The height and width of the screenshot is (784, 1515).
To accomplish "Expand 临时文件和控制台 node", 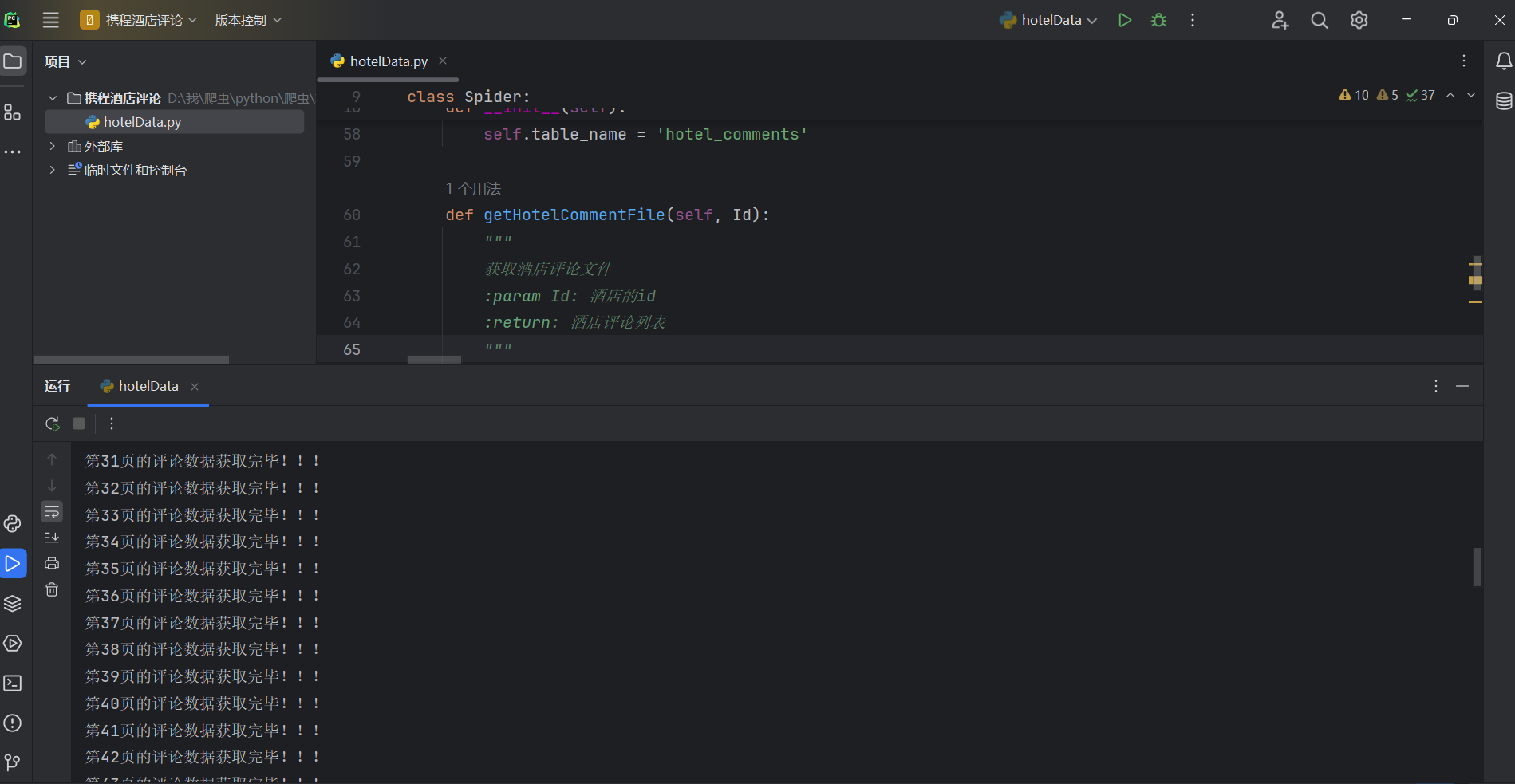I will pyautogui.click(x=53, y=170).
